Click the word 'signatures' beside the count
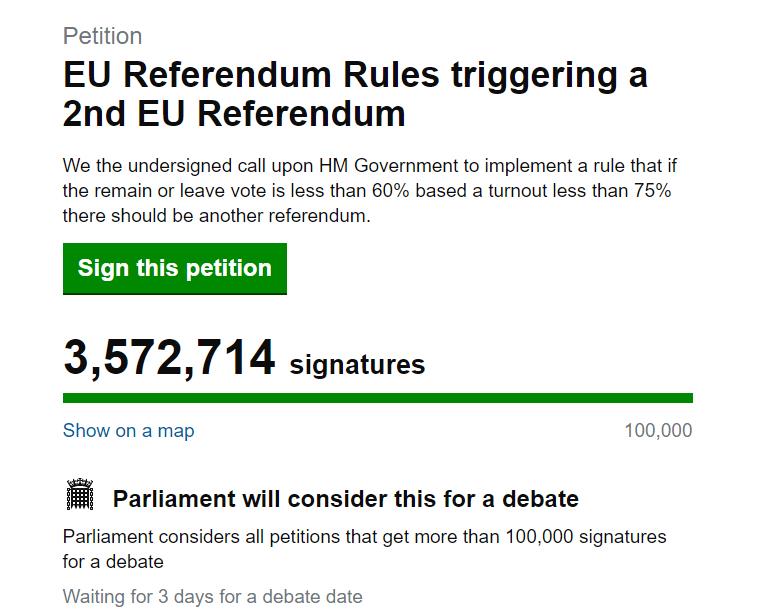781x612 pixels. (x=357, y=365)
